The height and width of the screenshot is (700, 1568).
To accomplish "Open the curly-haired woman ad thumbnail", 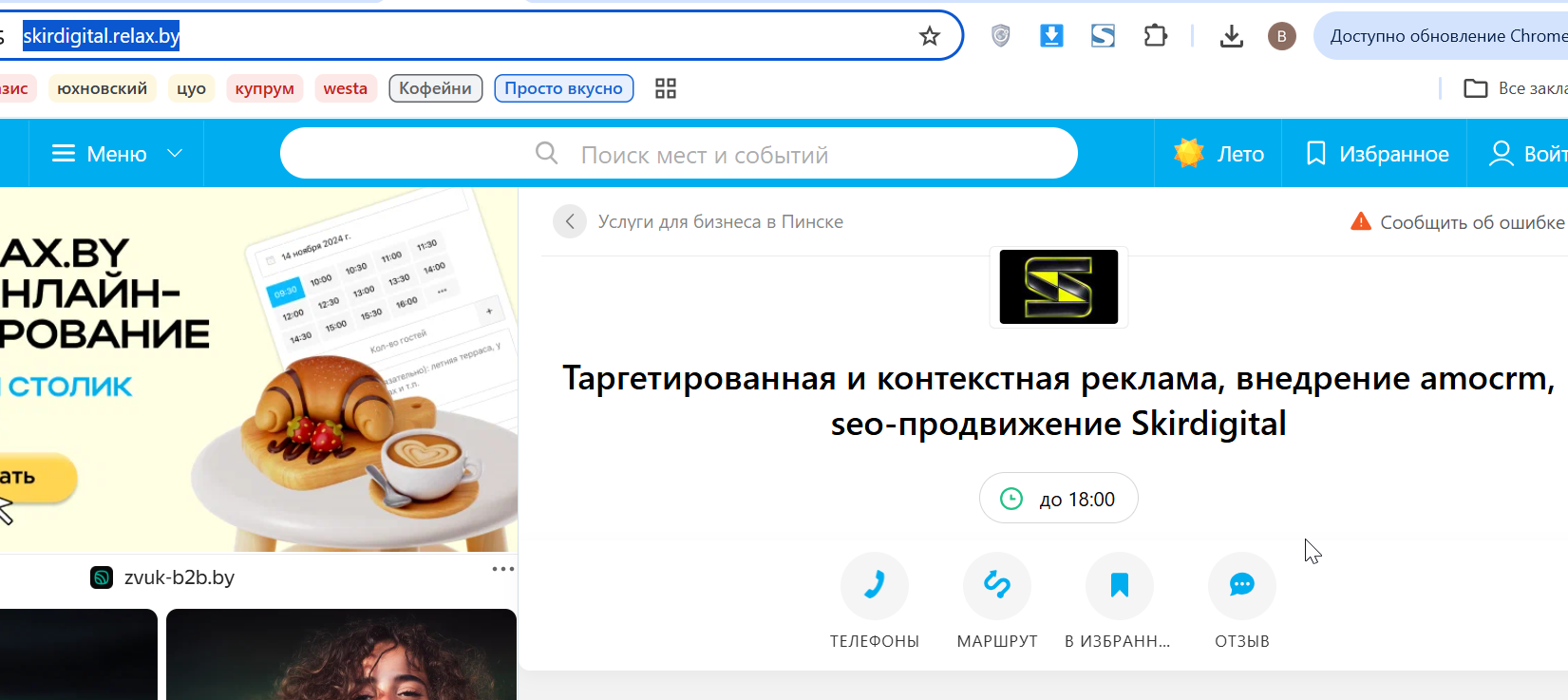I will coord(342,654).
